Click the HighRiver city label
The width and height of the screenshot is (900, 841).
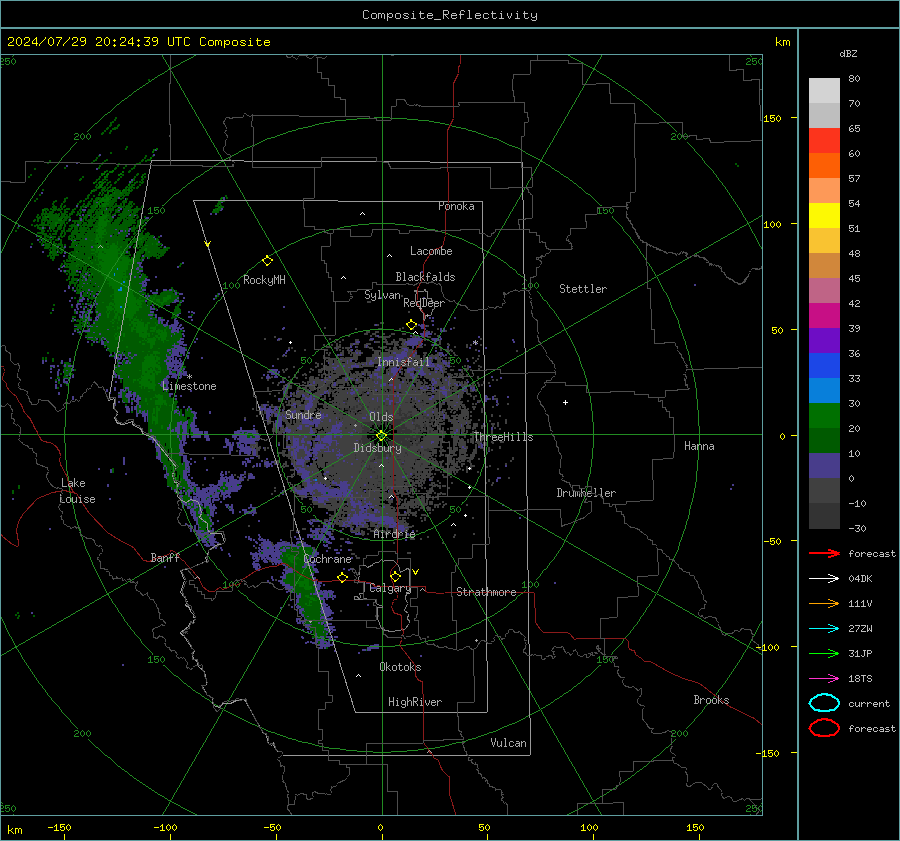click(415, 702)
